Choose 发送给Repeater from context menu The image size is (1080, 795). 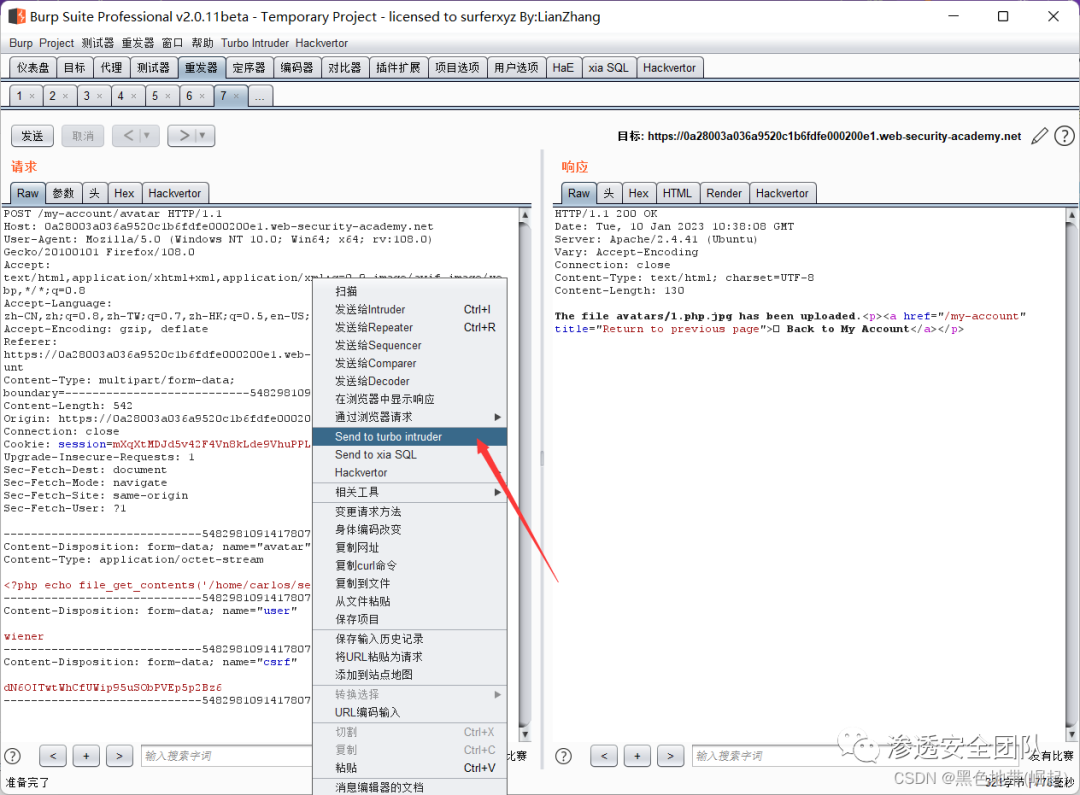(410, 327)
